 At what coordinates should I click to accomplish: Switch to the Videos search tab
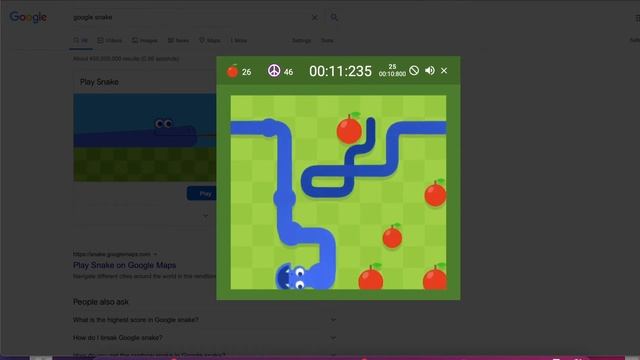pyautogui.click(x=110, y=40)
